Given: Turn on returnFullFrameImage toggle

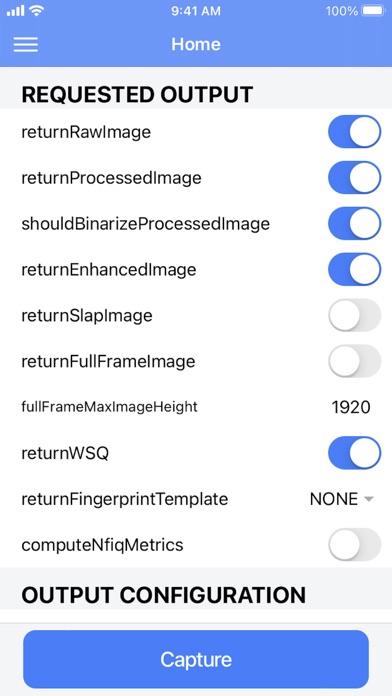Looking at the screenshot, I should pos(354,361).
